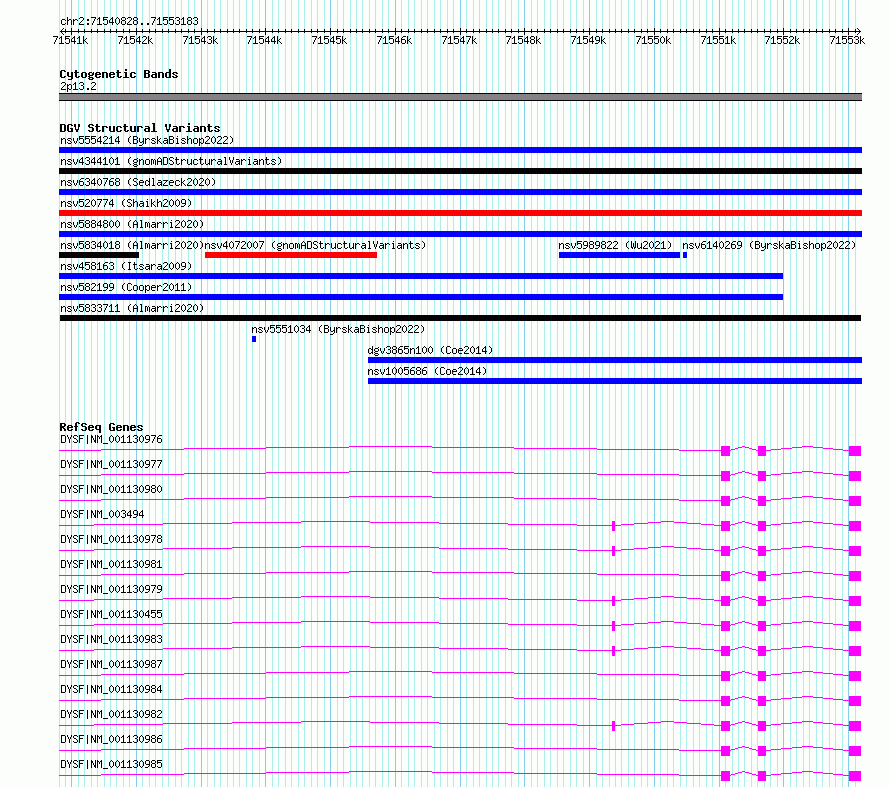The height and width of the screenshot is (787, 890).
Task: Click the nsv5554214 (ByrskaBishop2022) variant label
Action: coord(147,140)
